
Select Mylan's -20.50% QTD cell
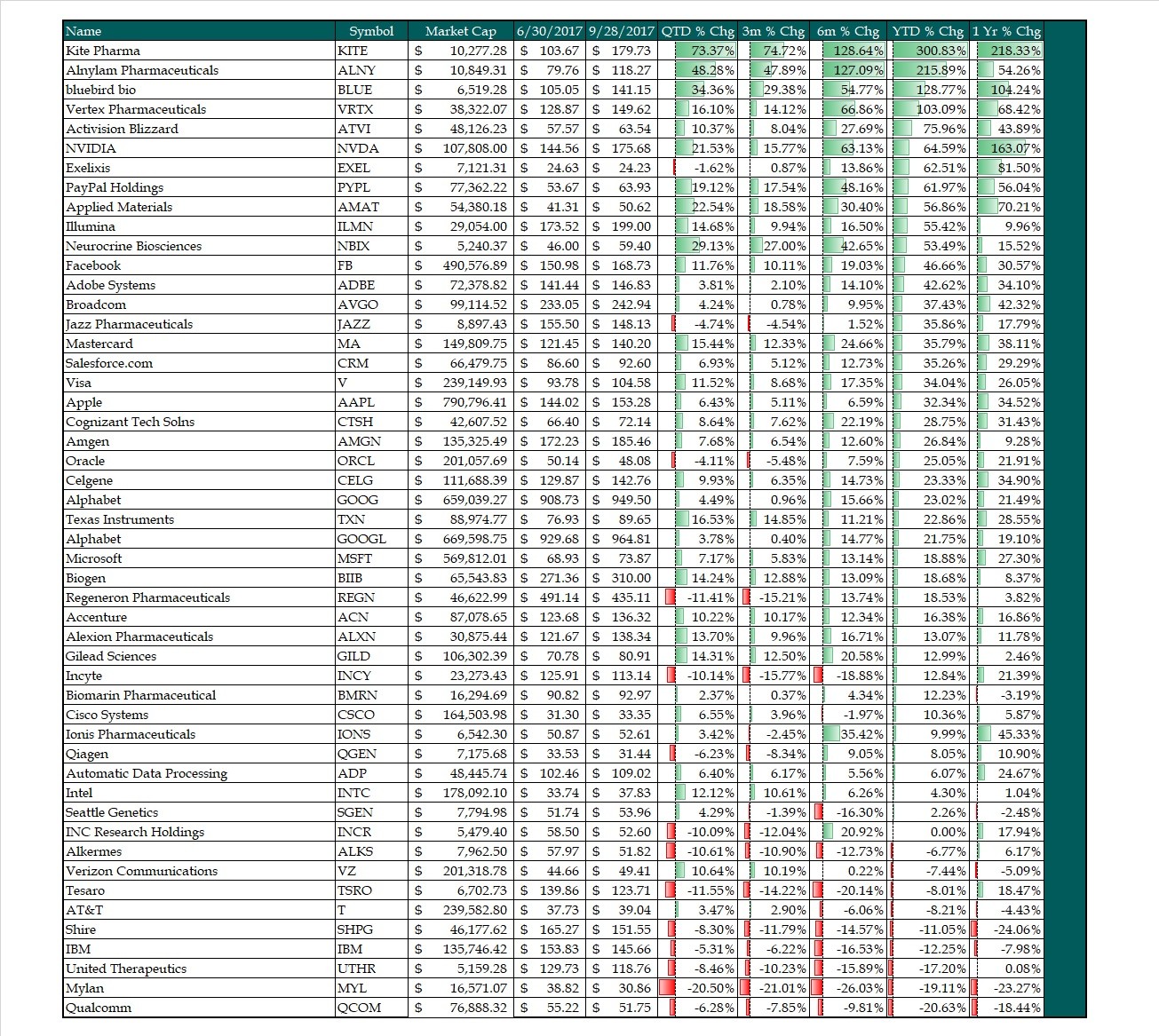pos(710,988)
